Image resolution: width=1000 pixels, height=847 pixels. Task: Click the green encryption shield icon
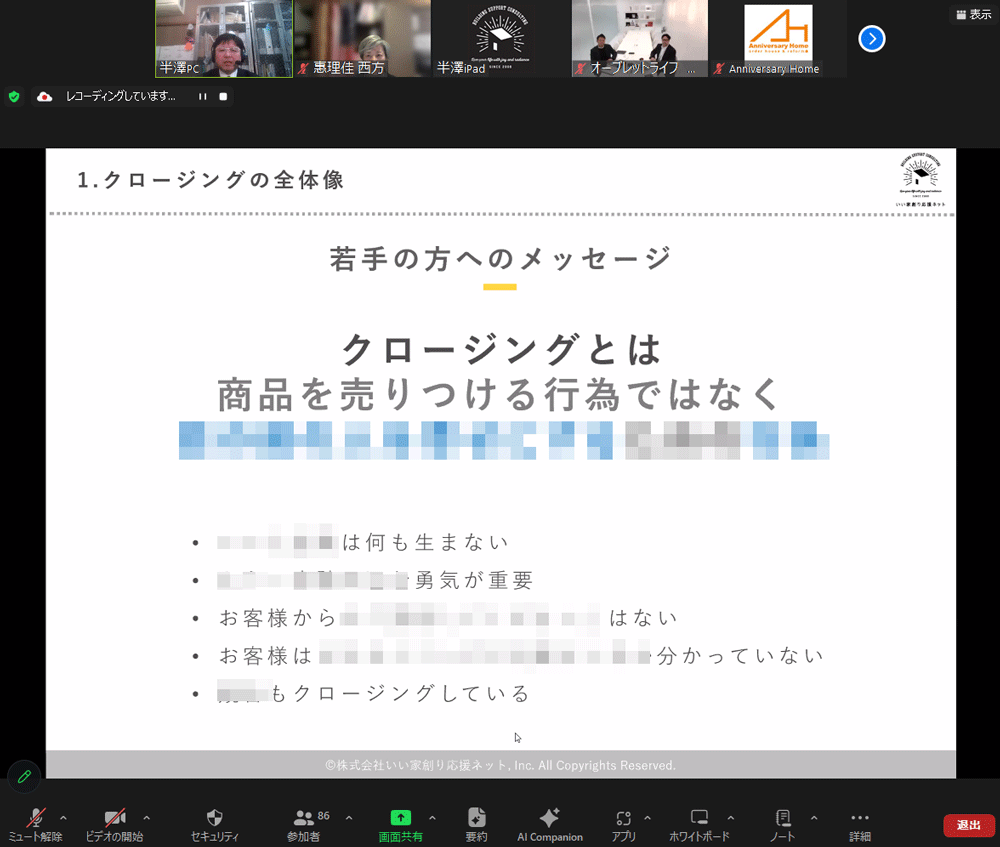coord(14,97)
